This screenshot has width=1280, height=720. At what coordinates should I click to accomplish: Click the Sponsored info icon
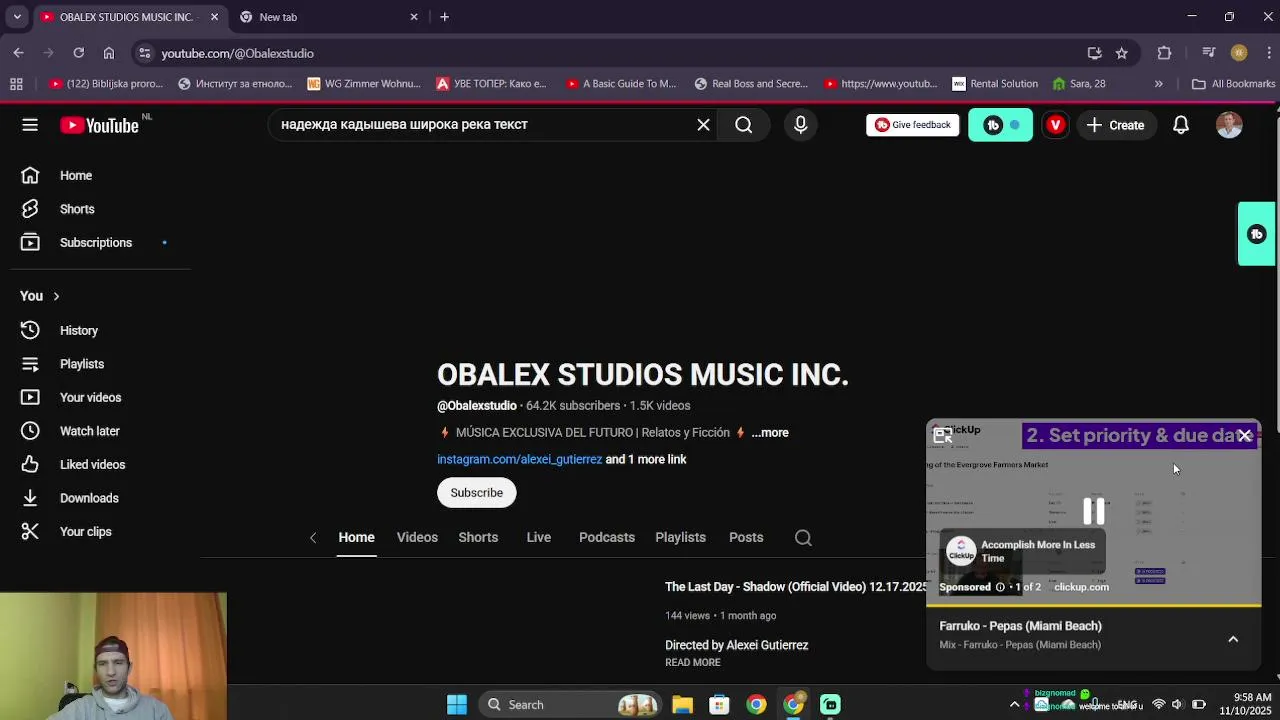click(1000, 587)
